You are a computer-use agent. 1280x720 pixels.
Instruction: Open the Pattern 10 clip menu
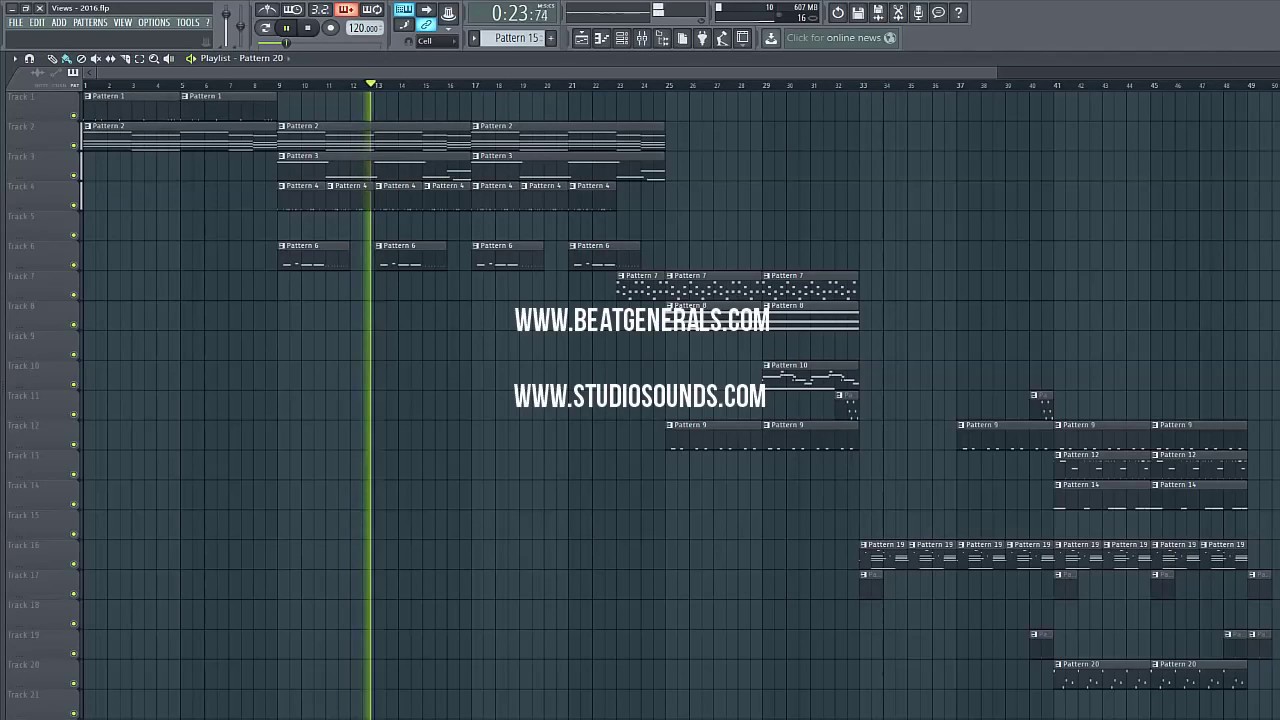[767, 365]
